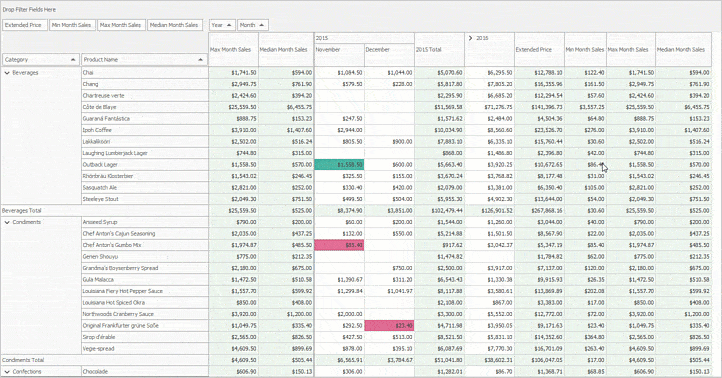Click Ipoh Coffee November value $2,944.00
This screenshot has height=378, width=722.
click(x=339, y=130)
